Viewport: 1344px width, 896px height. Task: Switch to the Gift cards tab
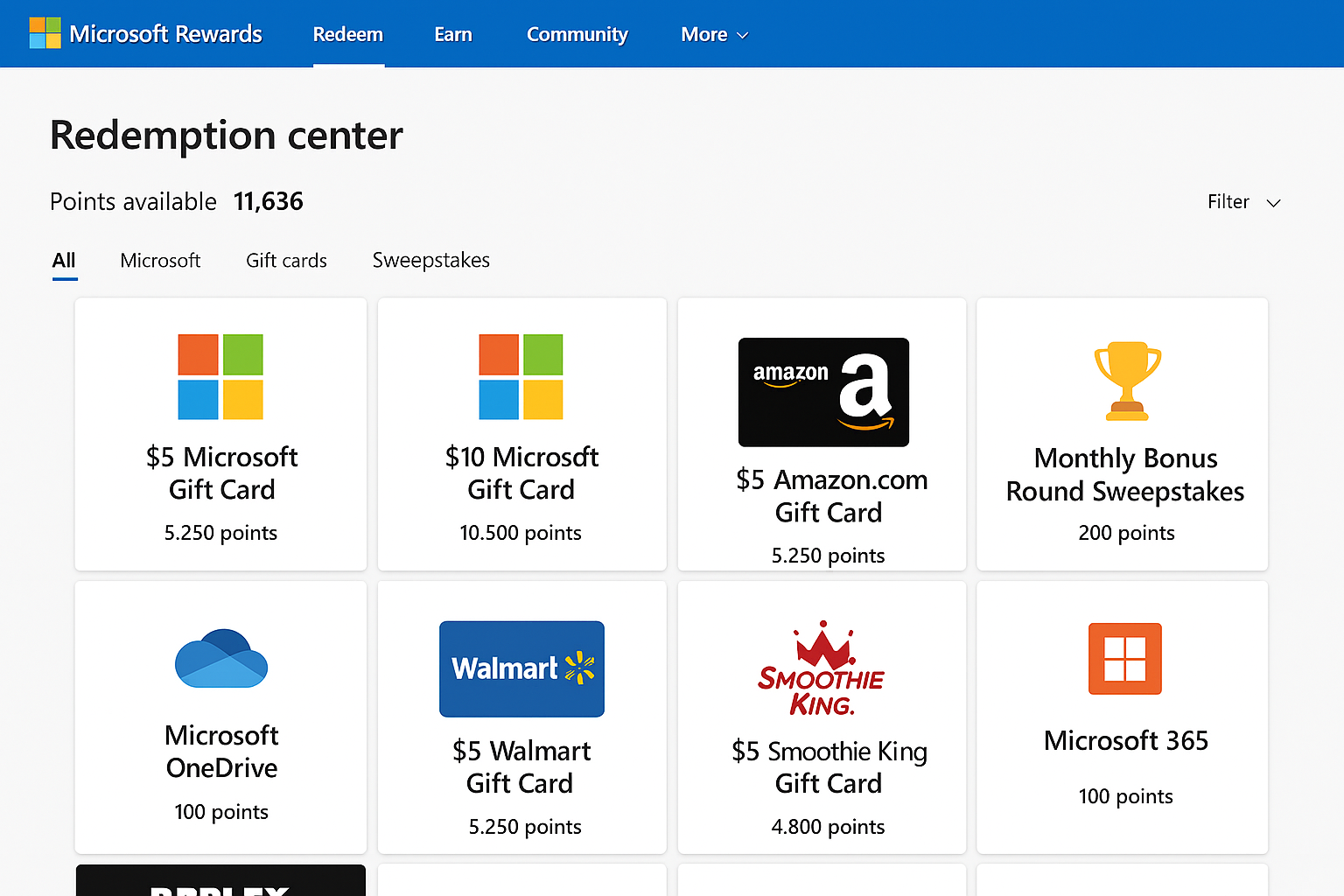[286, 261]
